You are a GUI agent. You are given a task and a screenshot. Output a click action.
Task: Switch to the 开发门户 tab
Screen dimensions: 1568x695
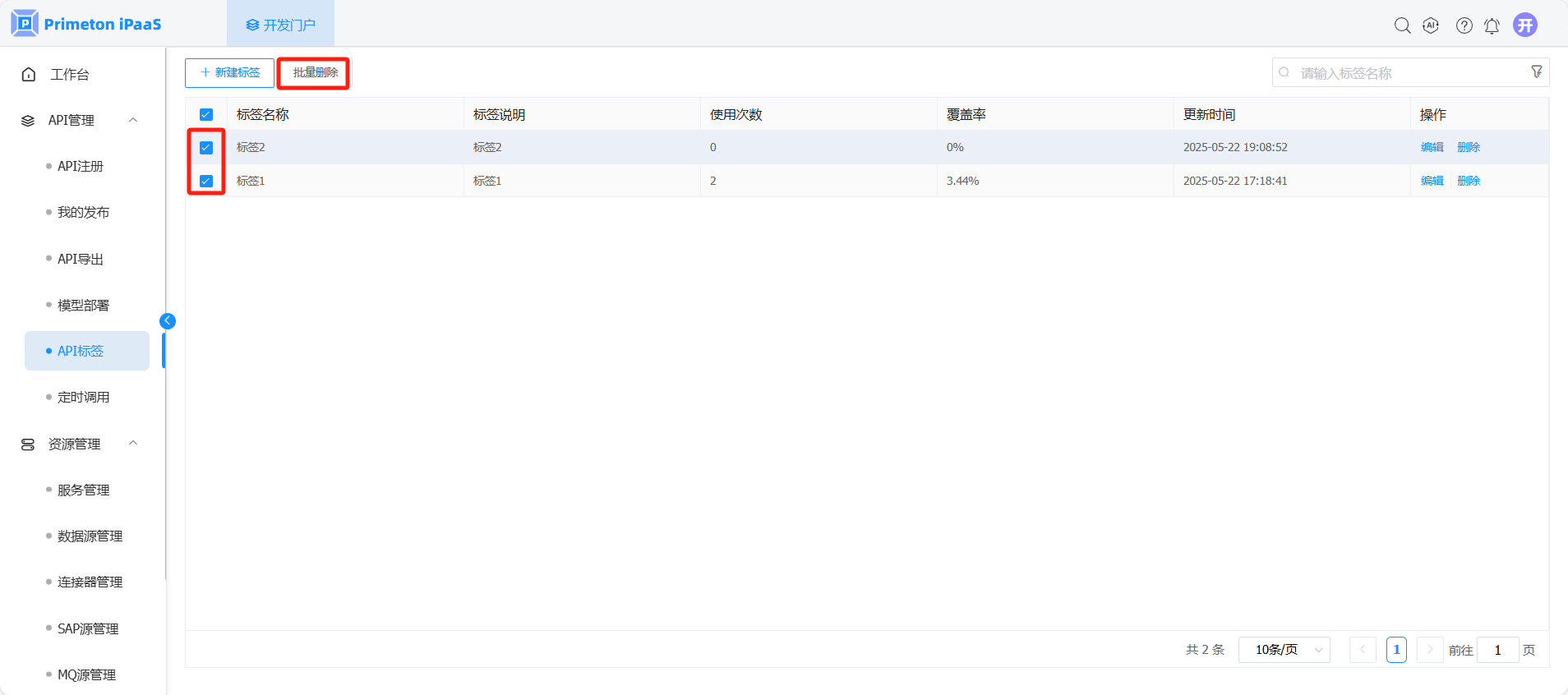coord(280,25)
